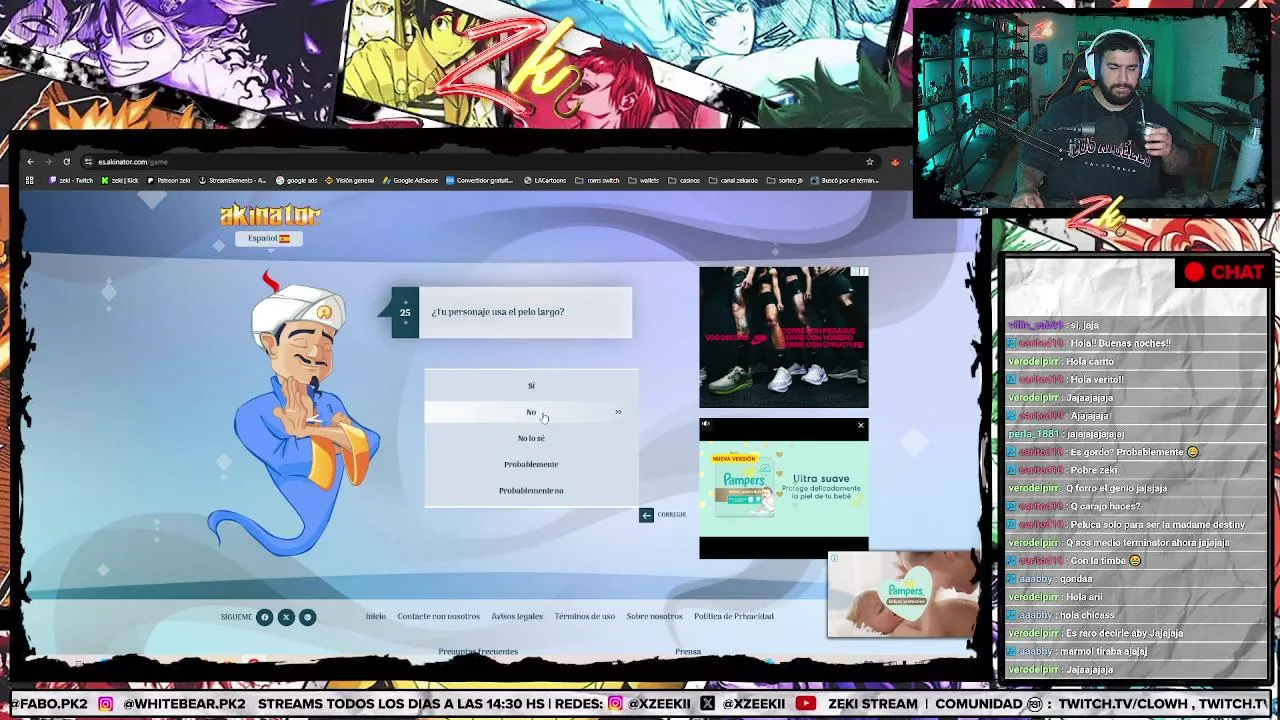This screenshot has height=720, width=1280.
Task: Answer No to the question
Action: click(x=531, y=412)
